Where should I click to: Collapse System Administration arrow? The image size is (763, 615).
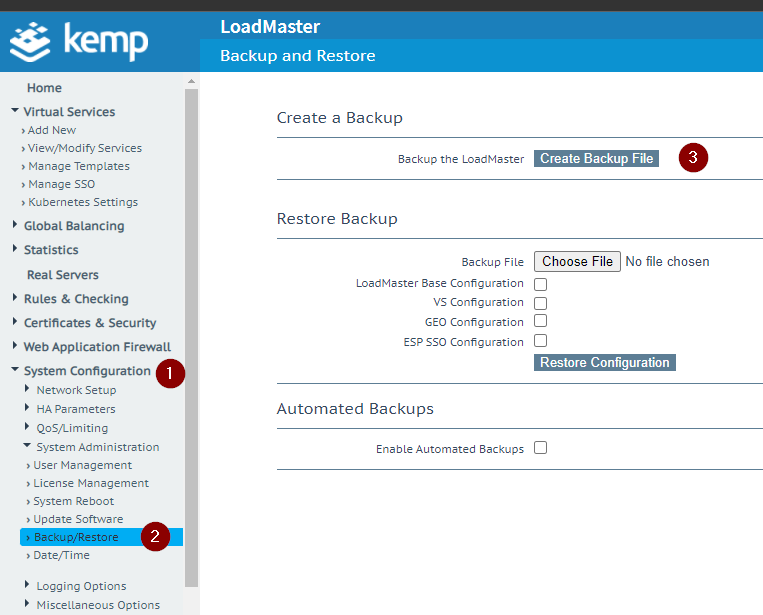coord(27,446)
